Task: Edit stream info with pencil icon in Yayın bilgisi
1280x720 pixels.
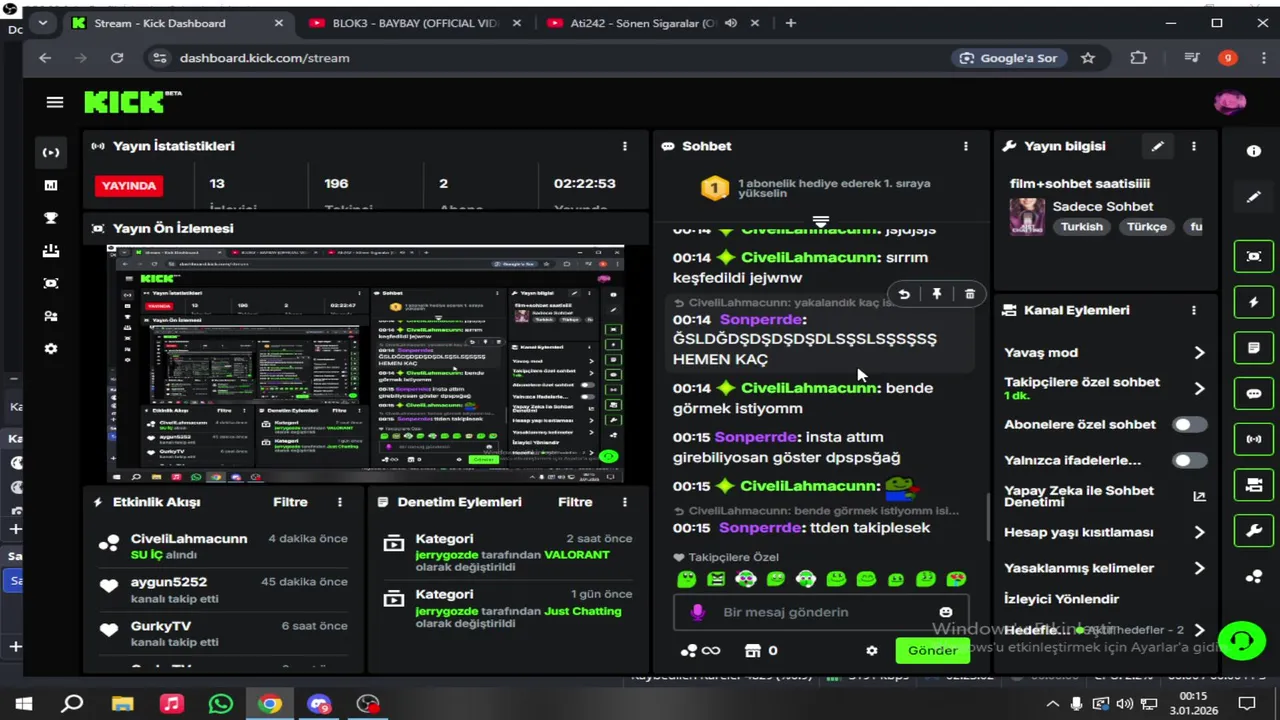Action: pos(1157,146)
